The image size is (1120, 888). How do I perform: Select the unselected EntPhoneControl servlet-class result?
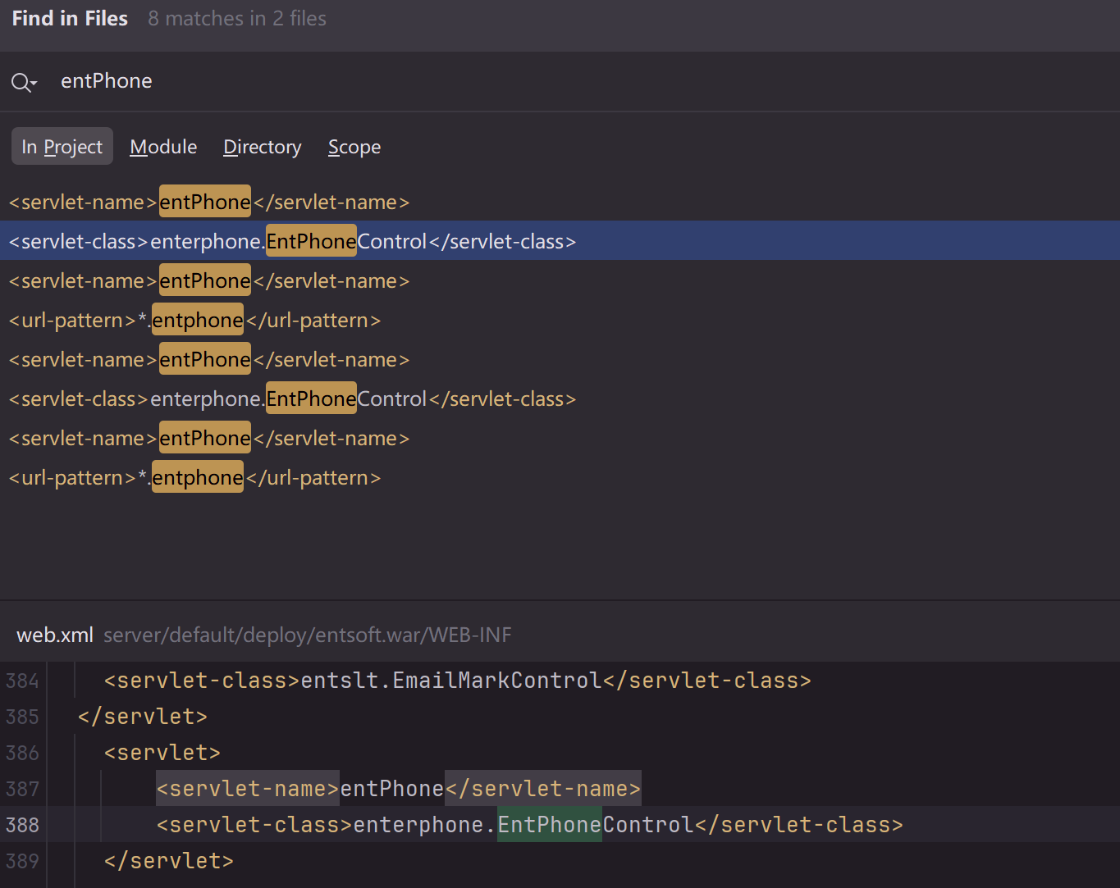click(x=292, y=398)
